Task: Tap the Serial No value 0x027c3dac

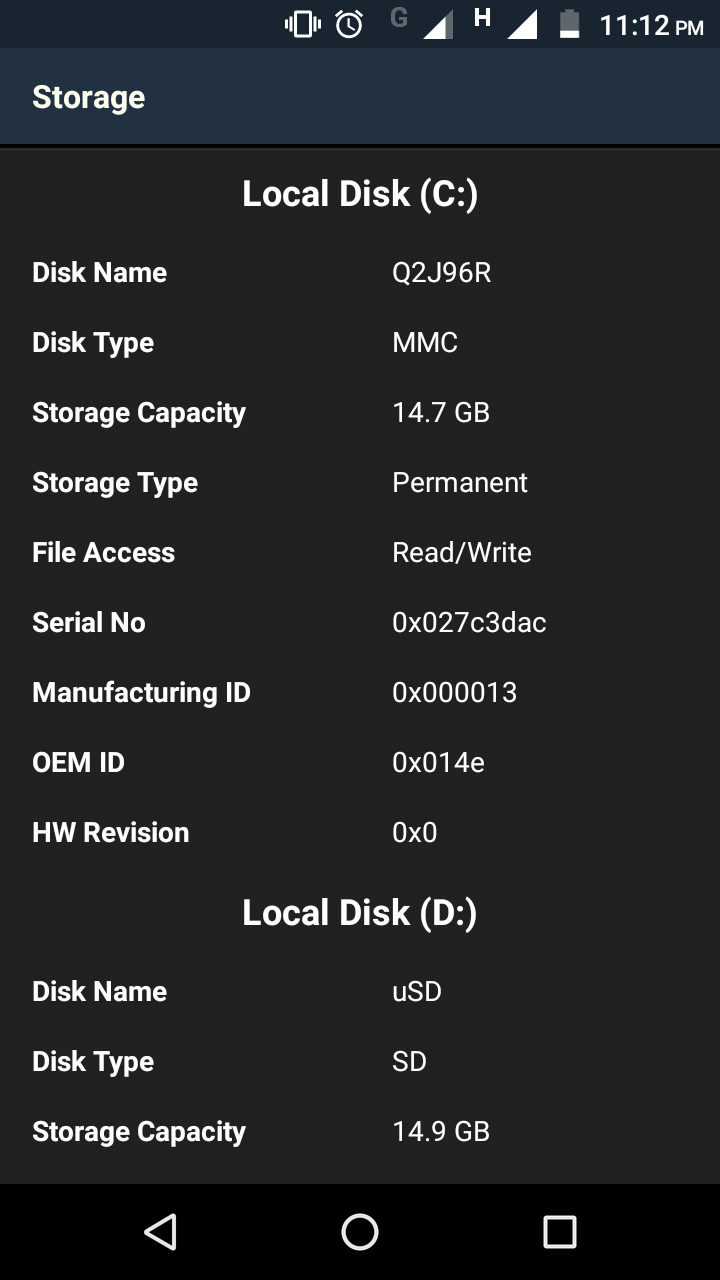Action: (469, 623)
